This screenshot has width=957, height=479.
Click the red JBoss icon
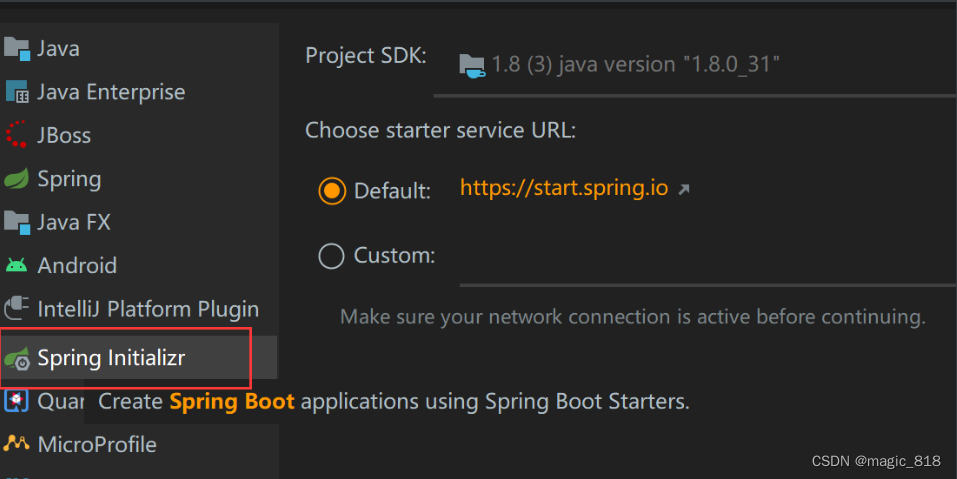point(16,134)
